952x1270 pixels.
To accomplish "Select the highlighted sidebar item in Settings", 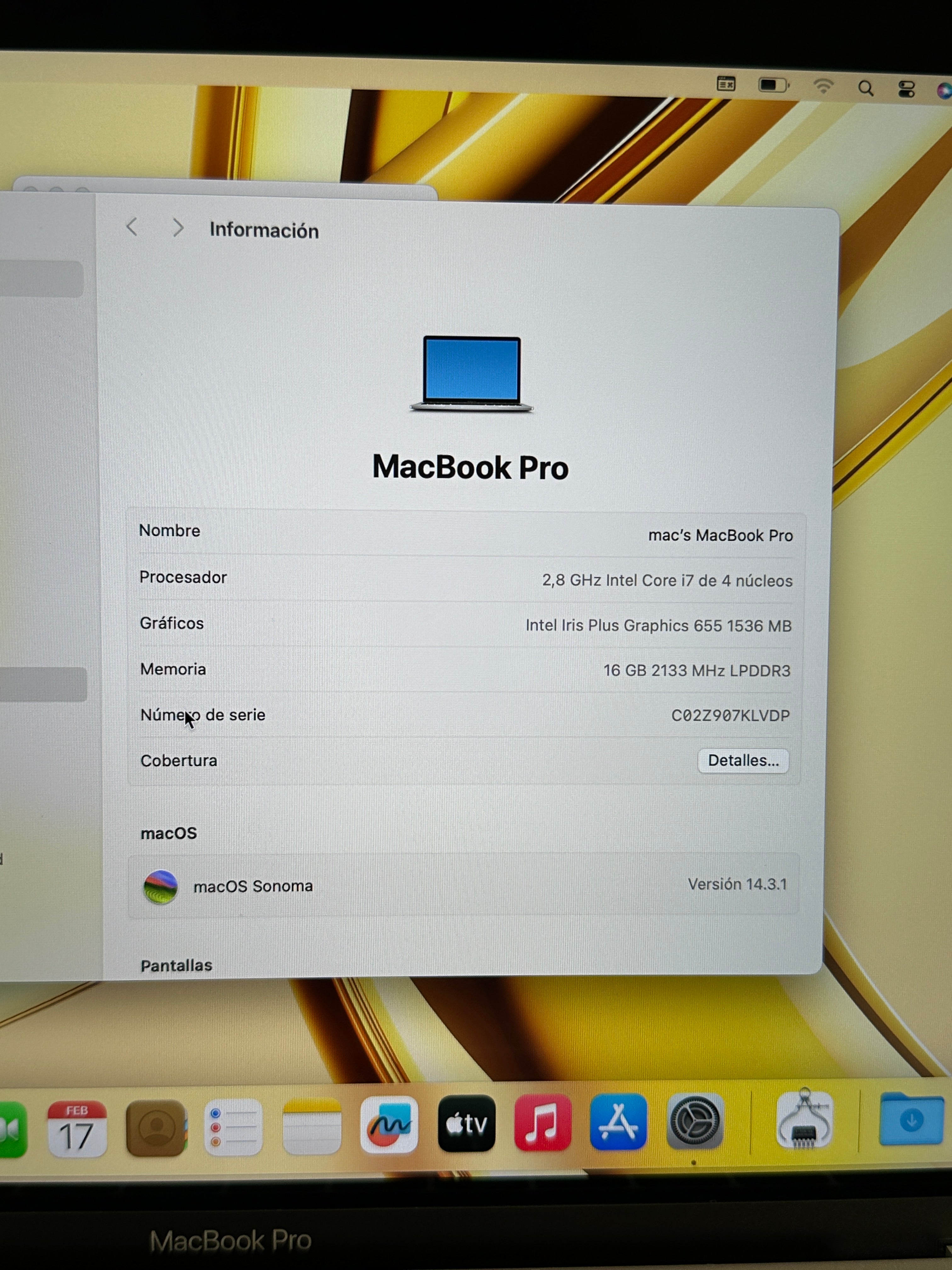I will point(44,684).
